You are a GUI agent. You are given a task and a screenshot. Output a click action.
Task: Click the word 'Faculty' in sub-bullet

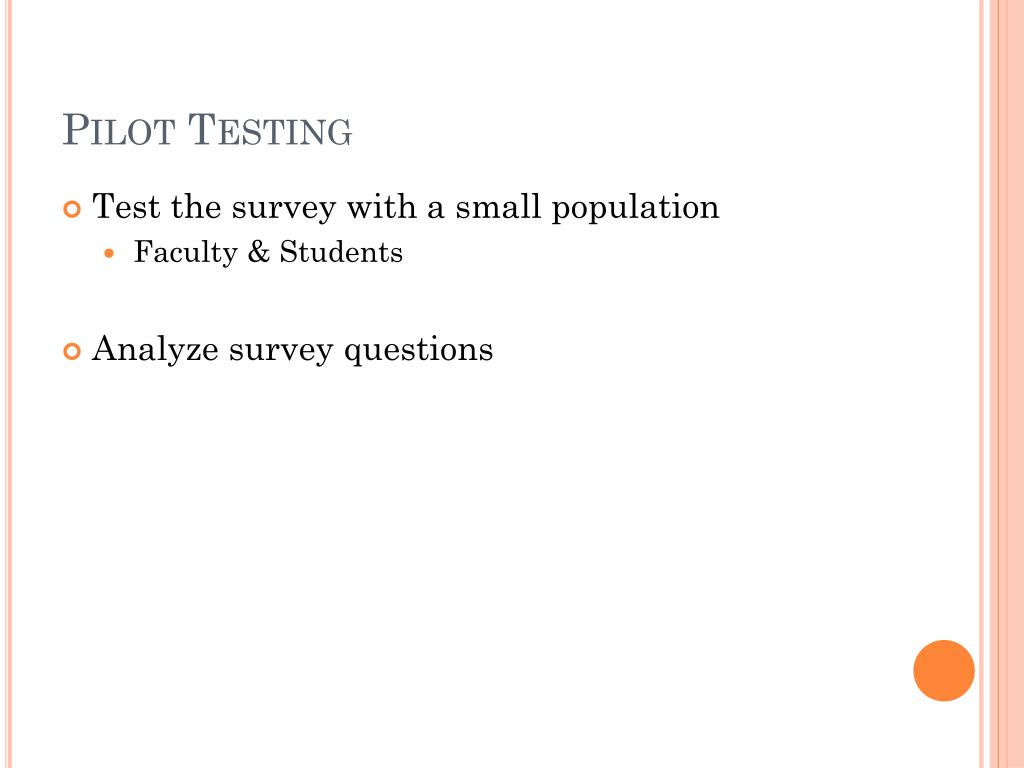(x=185, y=253)
